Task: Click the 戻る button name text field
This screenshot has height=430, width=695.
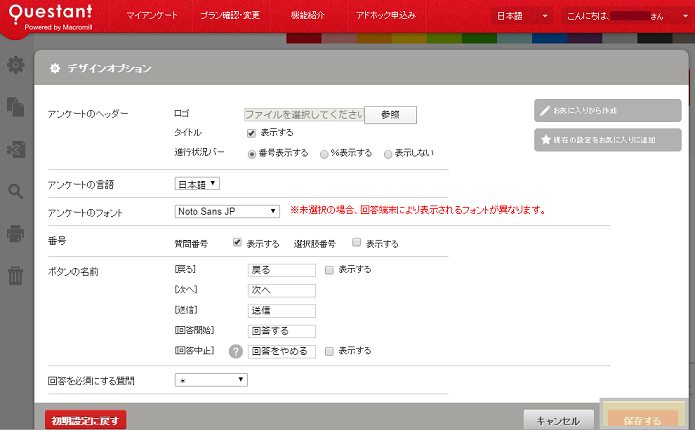Action: point(281,270)
